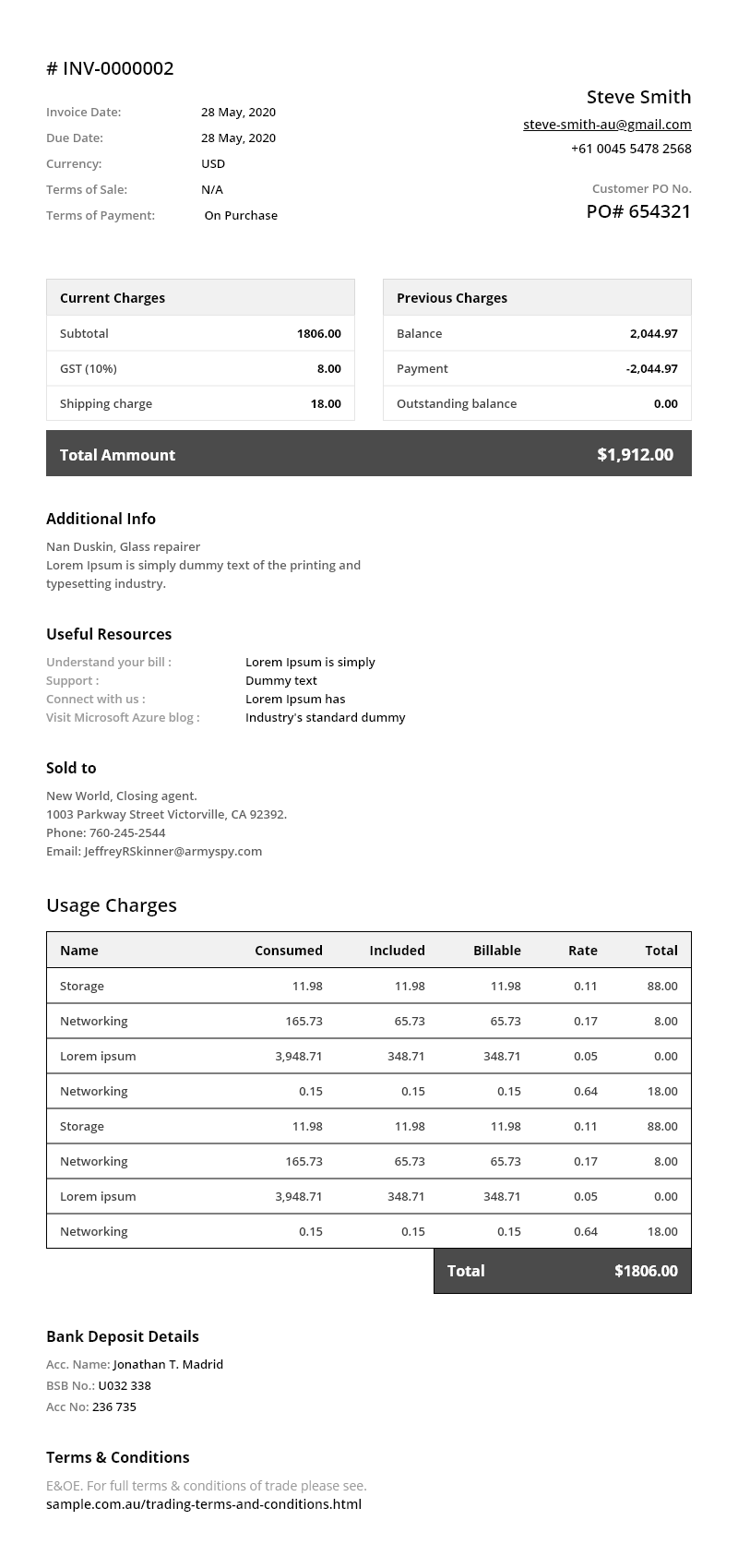Click the Previous Charges panel header

click(x=537, y=298)
